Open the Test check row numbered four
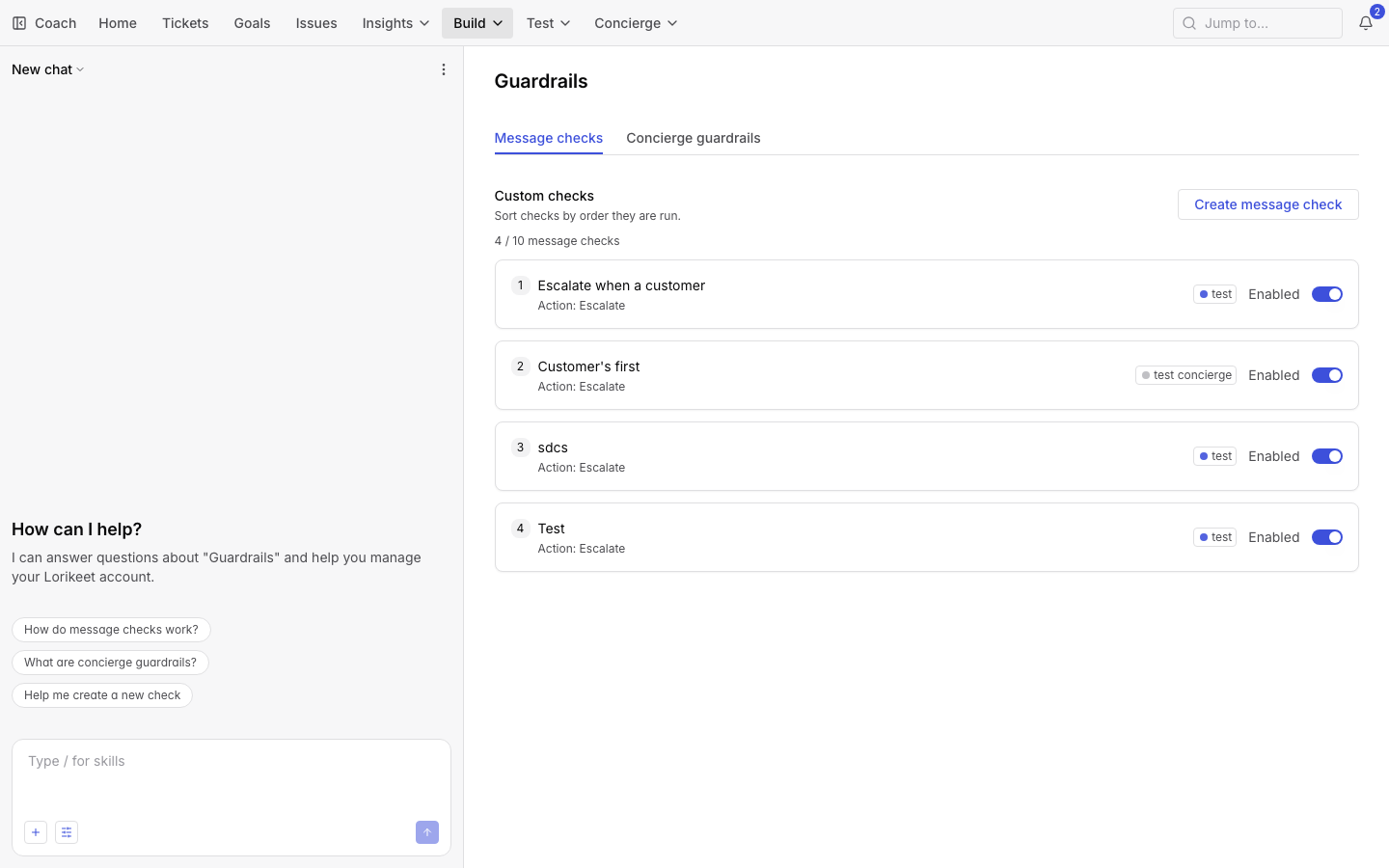1389x868 pixels. [926, 537]
